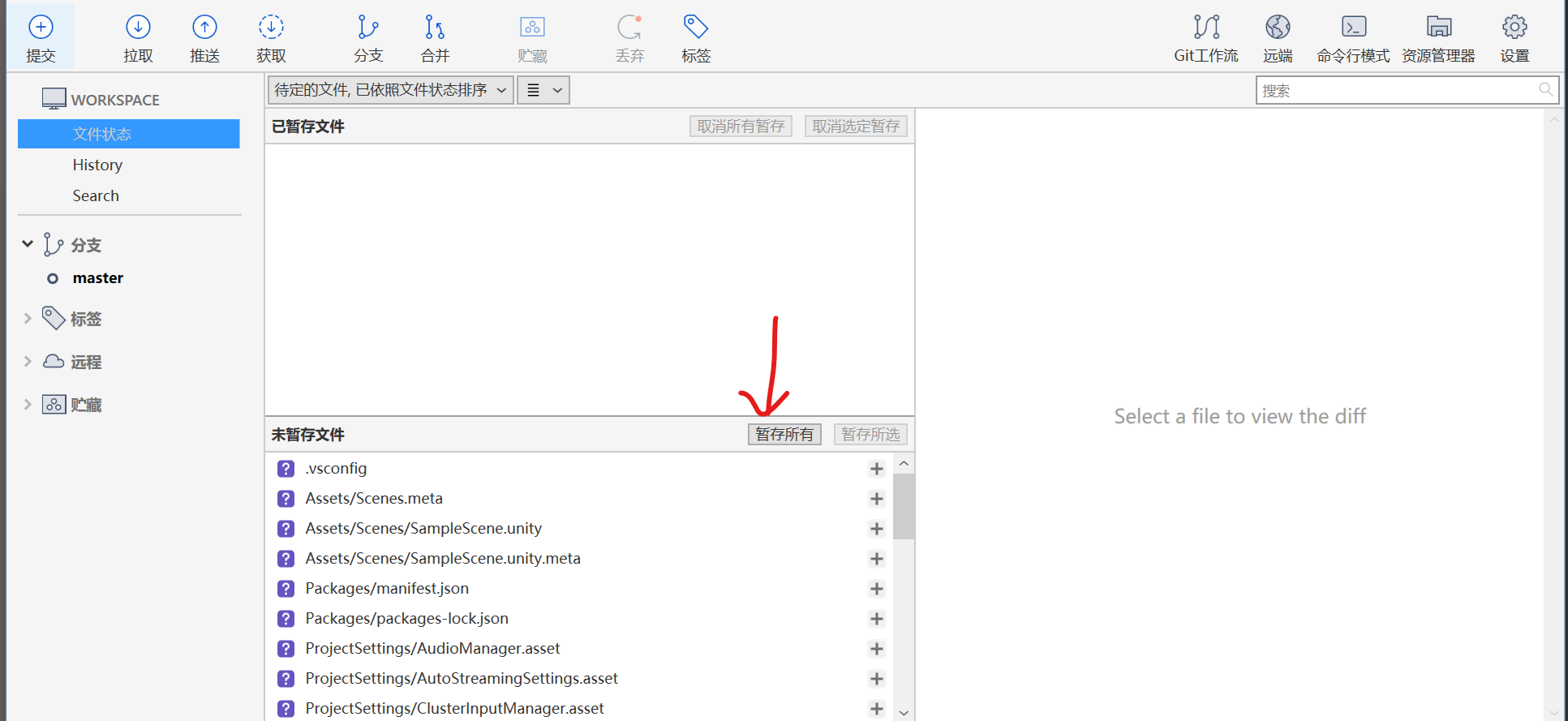Select the .vsconfig file row
Image resolution: width=1568 pixels, height=721 pixels.
(x=579, y=469)
